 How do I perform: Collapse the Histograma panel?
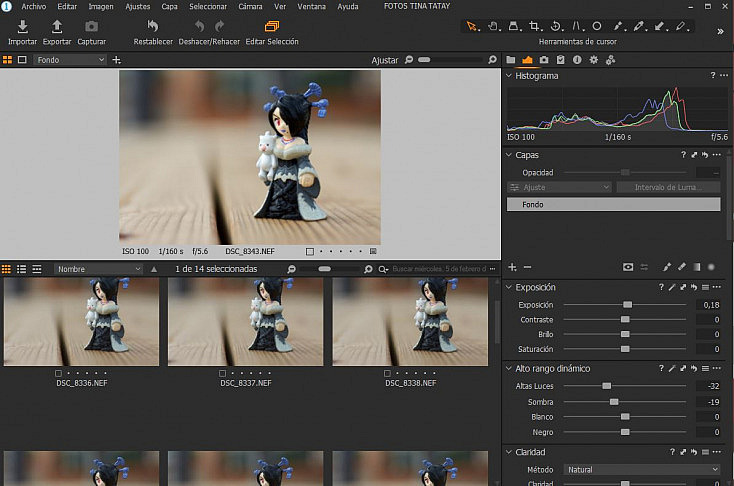[509, 75]
